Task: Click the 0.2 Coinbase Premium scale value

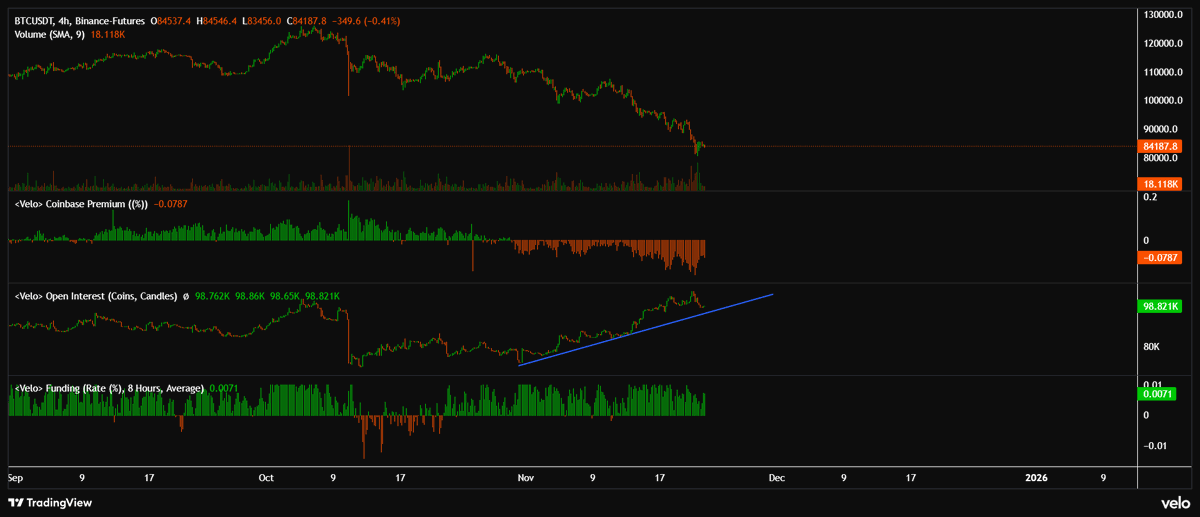Action: (1150, 198)
